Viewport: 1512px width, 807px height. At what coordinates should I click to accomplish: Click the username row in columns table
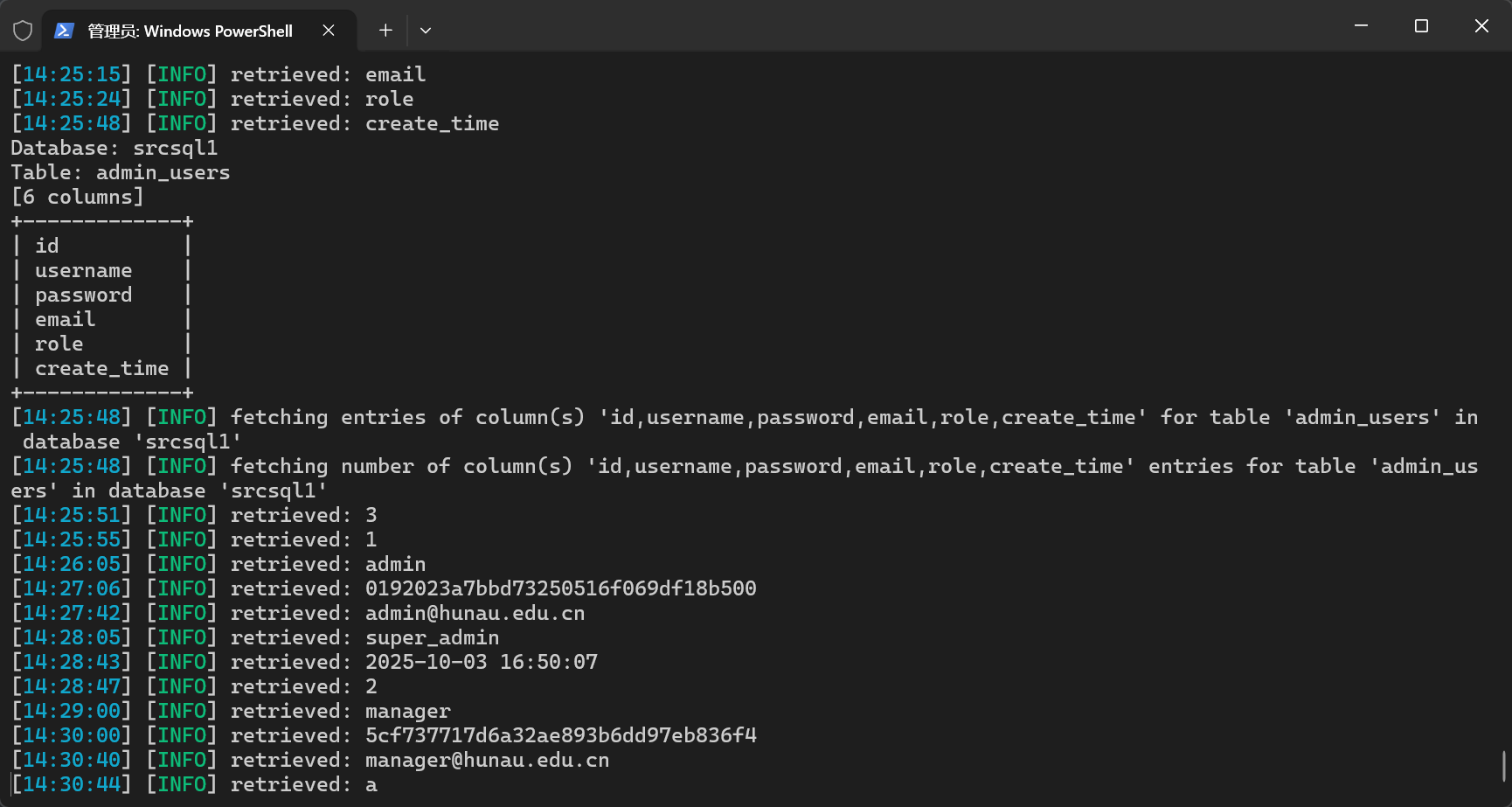(83, 270)
